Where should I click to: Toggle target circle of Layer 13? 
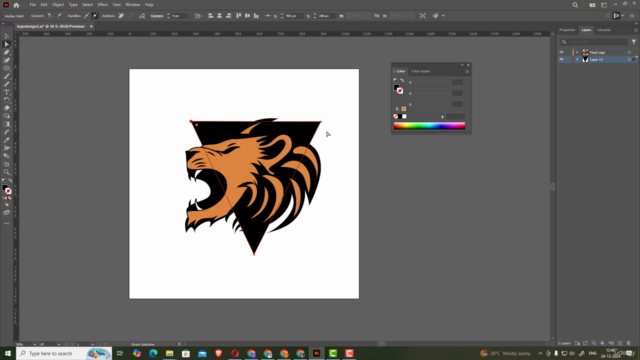(629, 60)
